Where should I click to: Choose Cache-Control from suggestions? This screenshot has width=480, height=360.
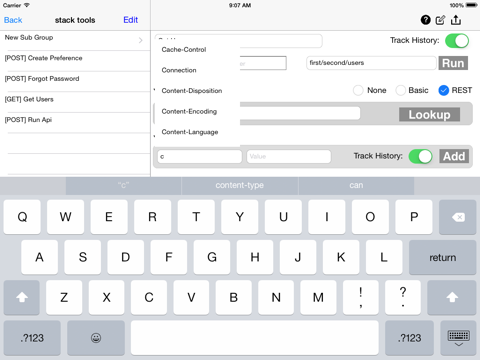pos(197,50)
